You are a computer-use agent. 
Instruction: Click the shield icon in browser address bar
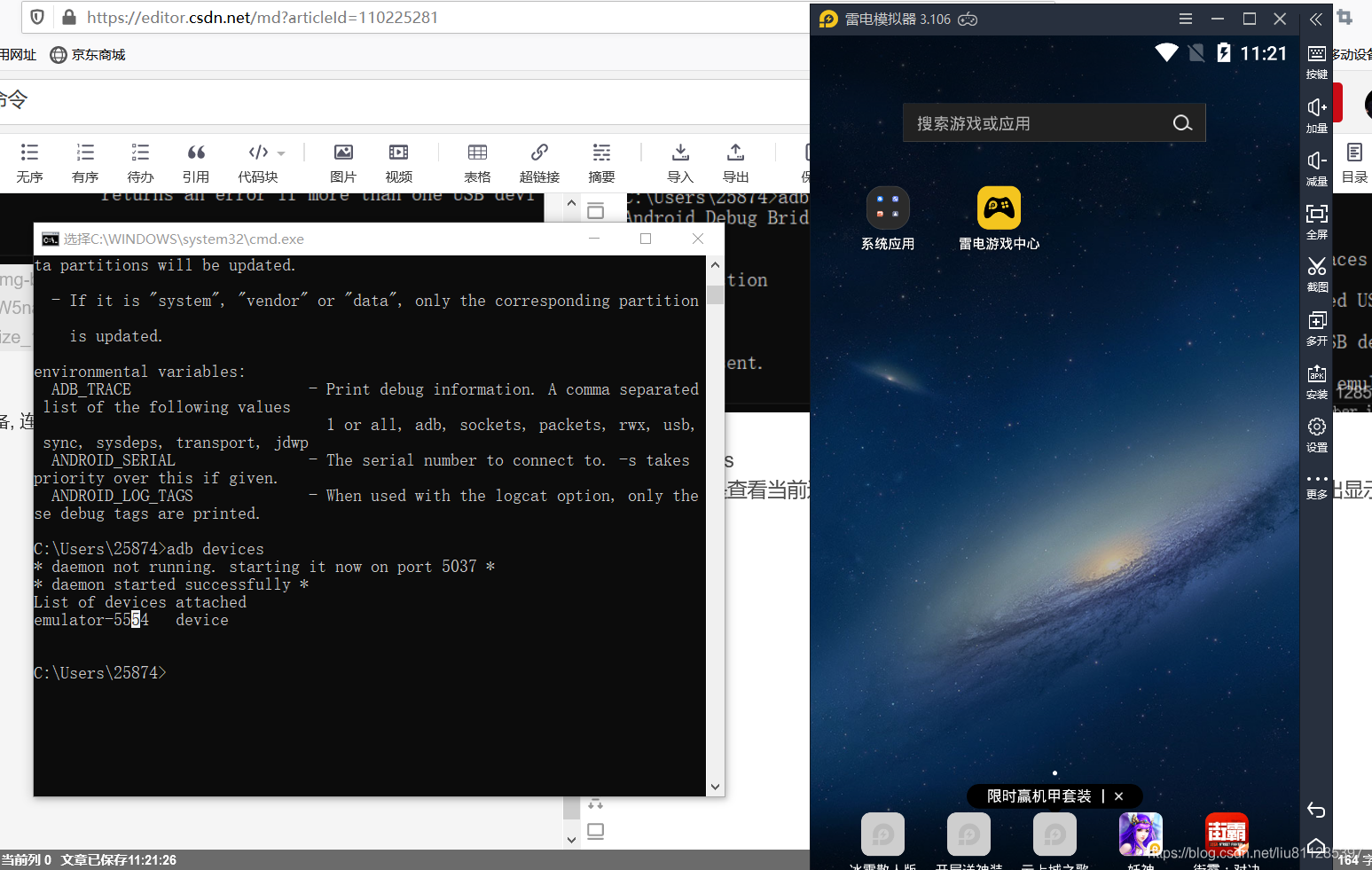[x=37, y=17]
